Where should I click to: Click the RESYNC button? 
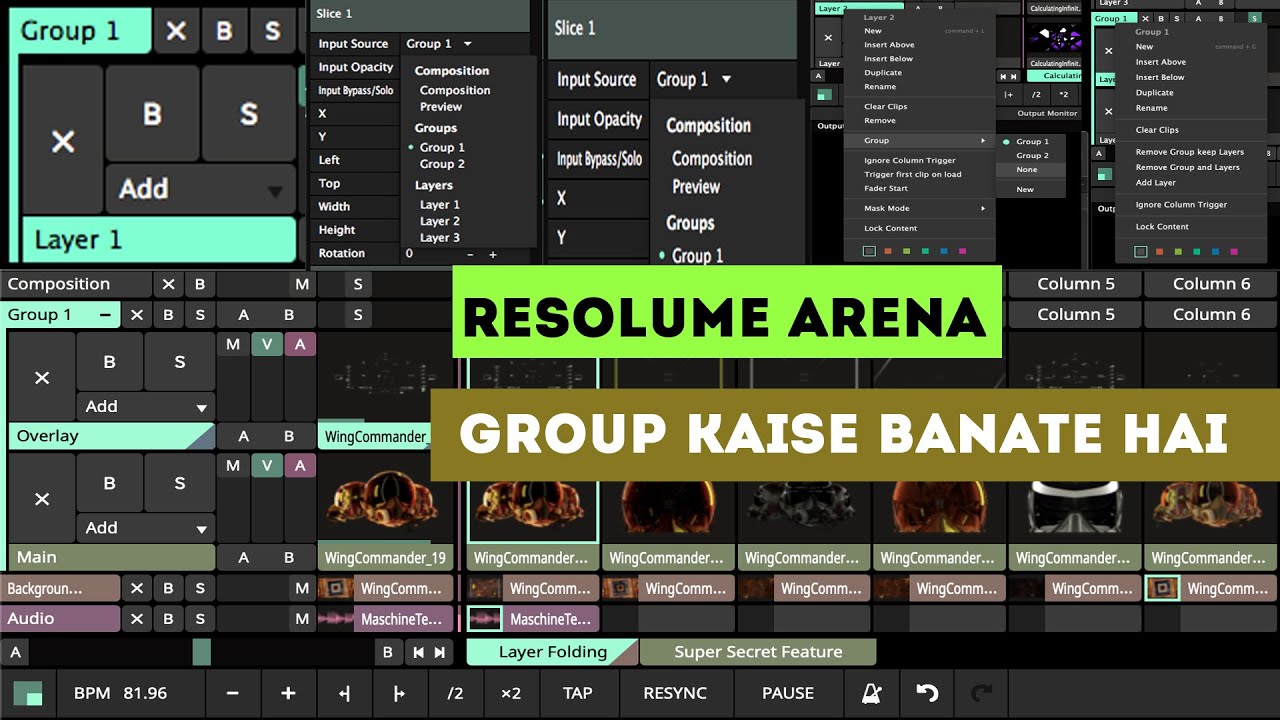675,693
